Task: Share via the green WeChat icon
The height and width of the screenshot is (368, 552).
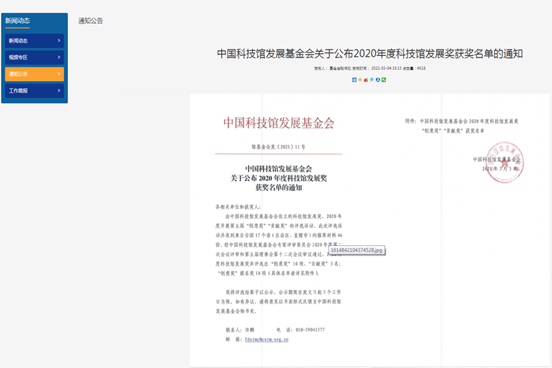Action: (384, 80)
